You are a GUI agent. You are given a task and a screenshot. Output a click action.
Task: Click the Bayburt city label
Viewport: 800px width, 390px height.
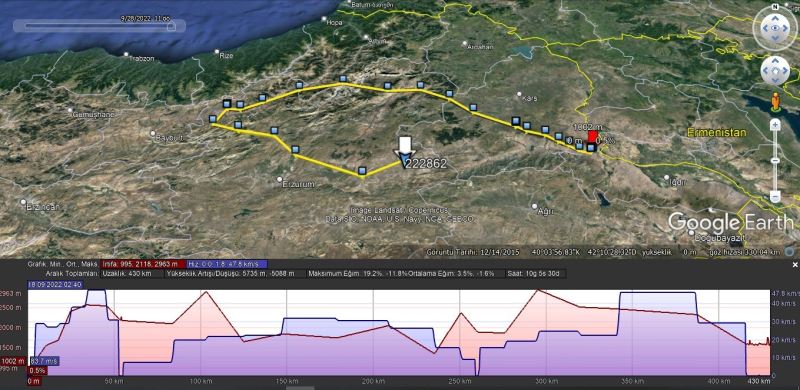[x=169, y=138]
